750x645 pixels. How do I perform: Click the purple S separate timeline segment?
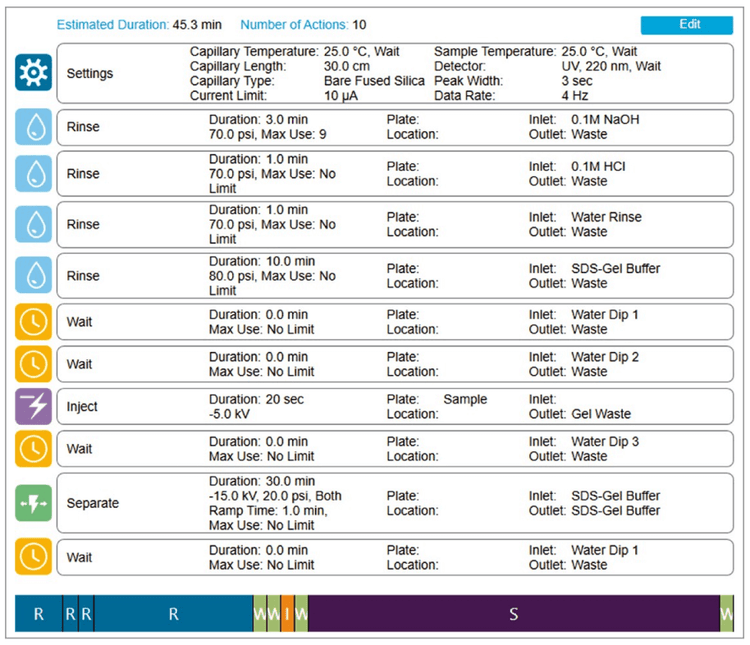514,613
